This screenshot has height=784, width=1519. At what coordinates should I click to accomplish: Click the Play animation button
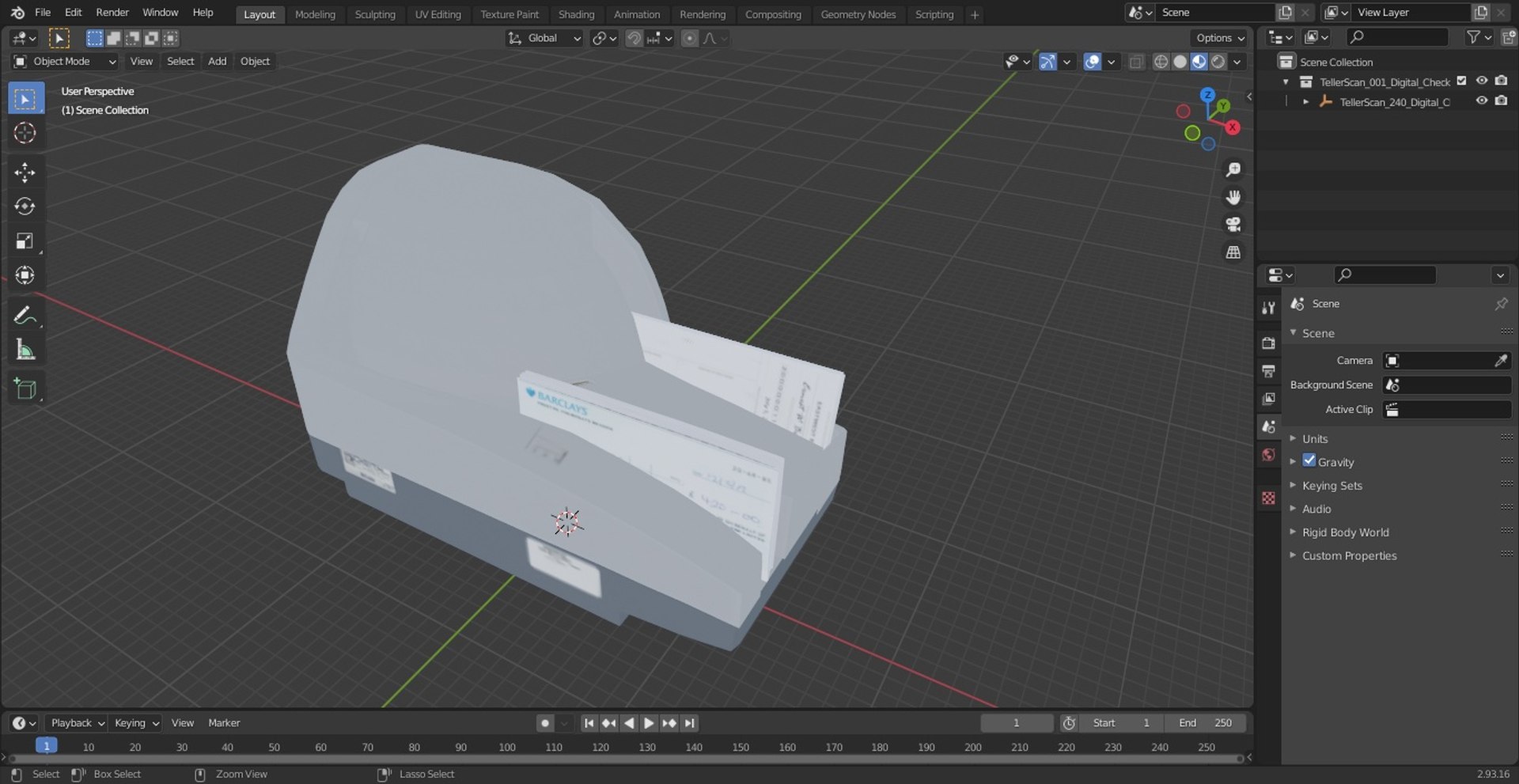[x=649, y=723]
